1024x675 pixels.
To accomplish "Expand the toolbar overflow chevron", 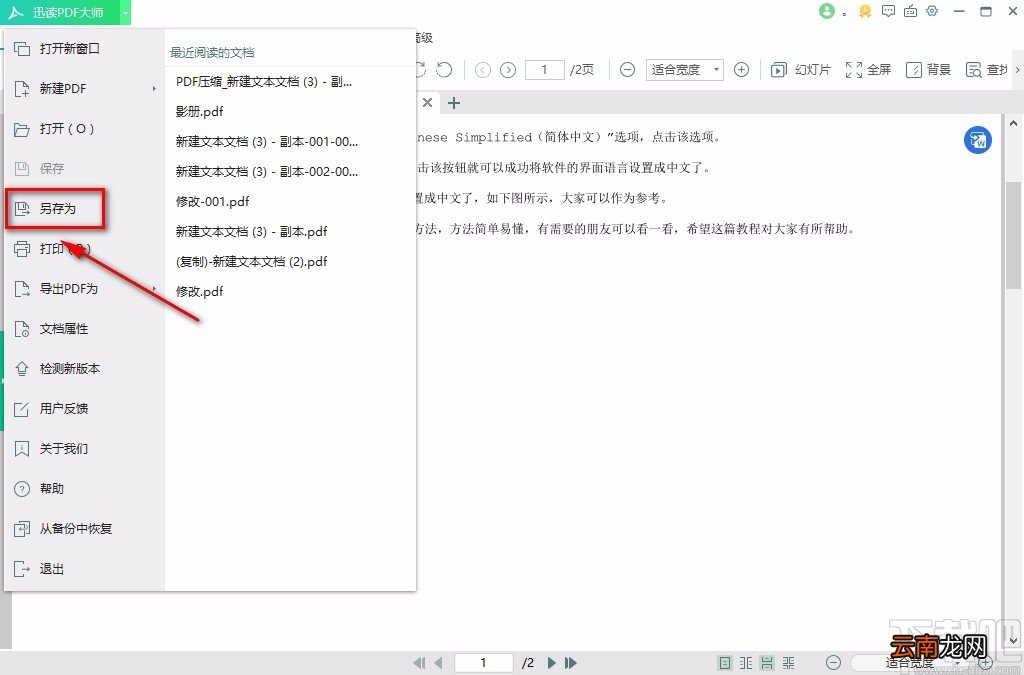I will point(1017,70).
